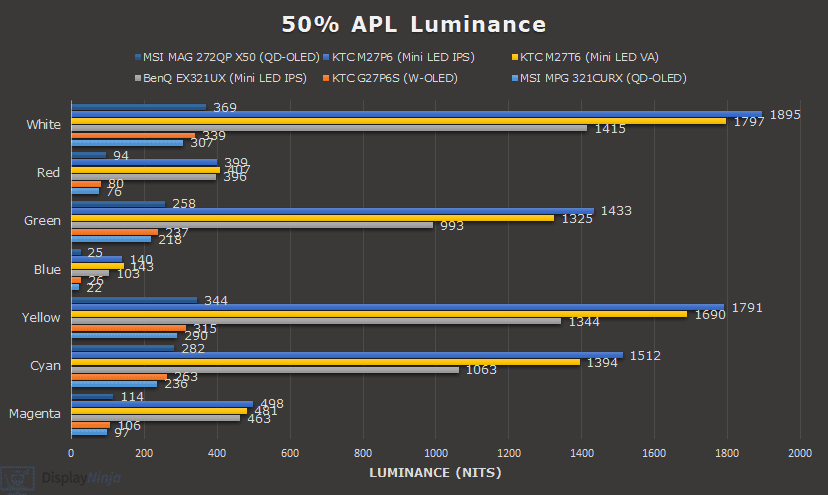
Task: Click the 1690 Yellow data label
Action: (710, 315)
